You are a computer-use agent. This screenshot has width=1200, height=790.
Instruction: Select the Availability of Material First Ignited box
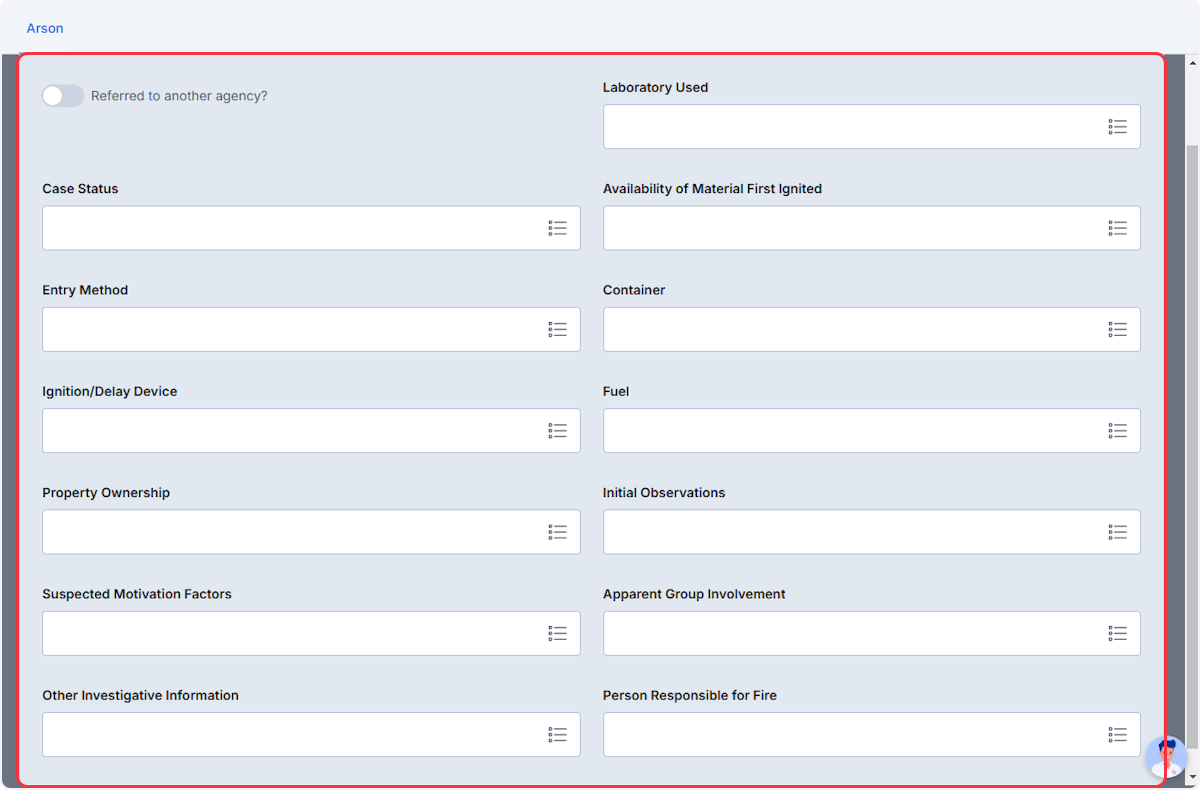[x=871, y=228]
